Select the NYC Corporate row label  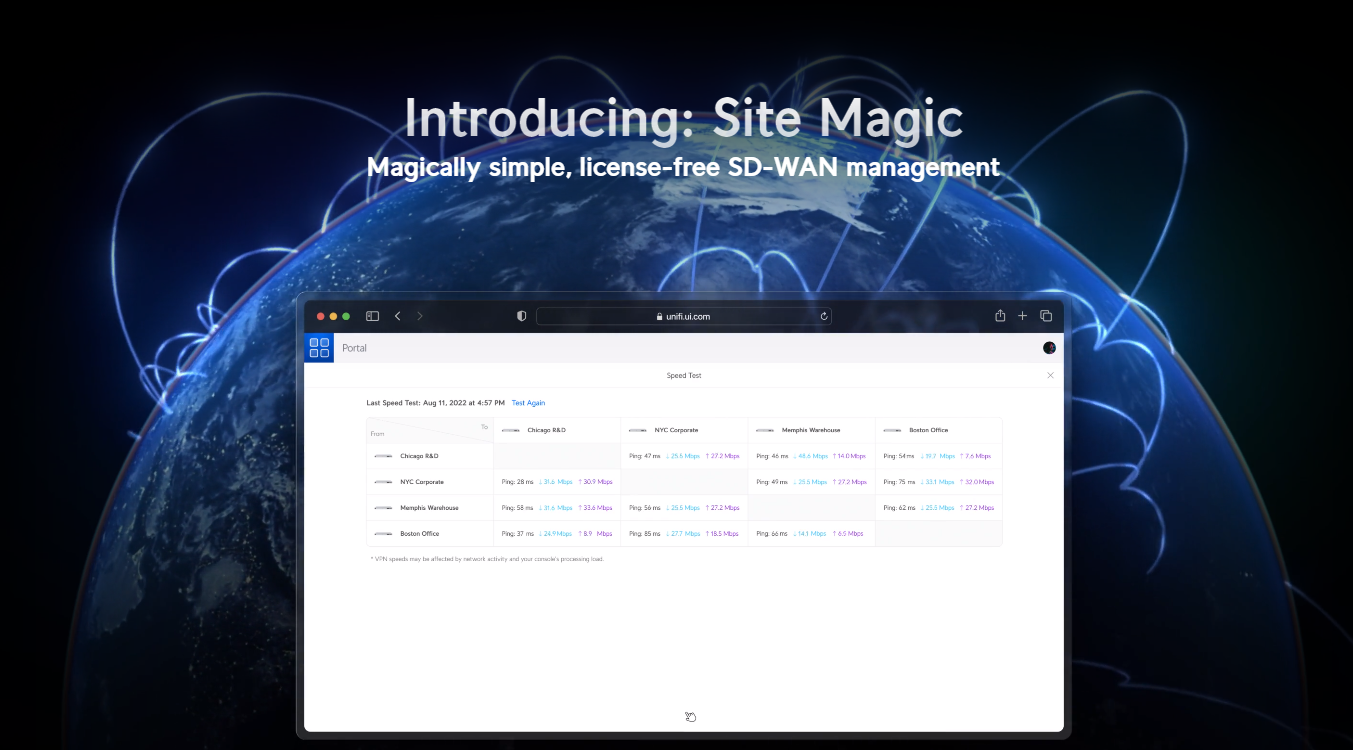coord(424,481)
